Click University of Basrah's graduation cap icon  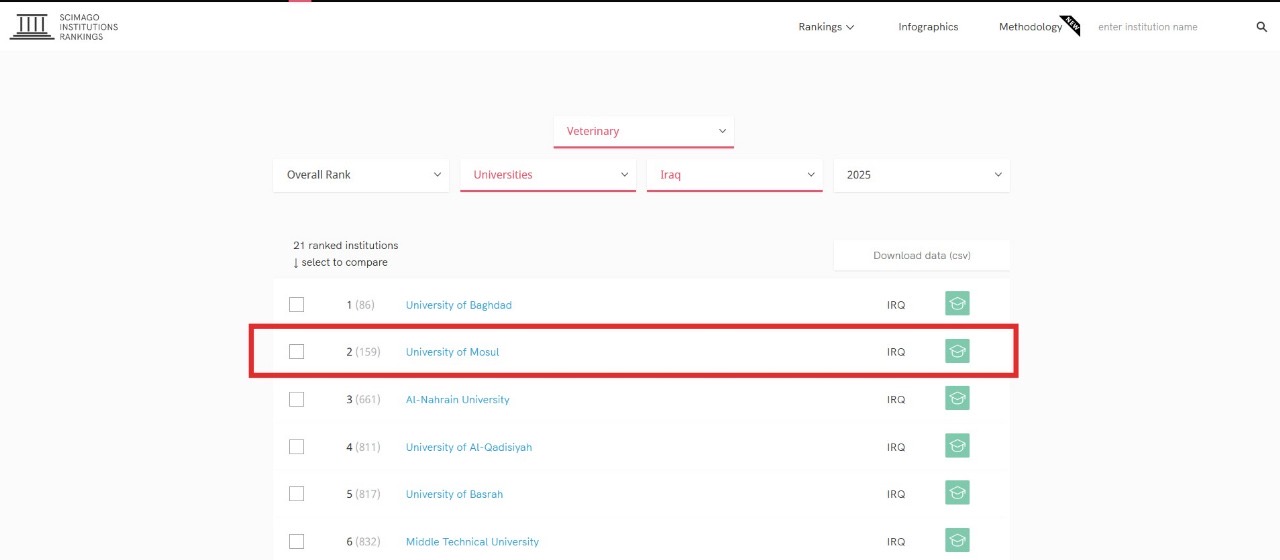957,493
